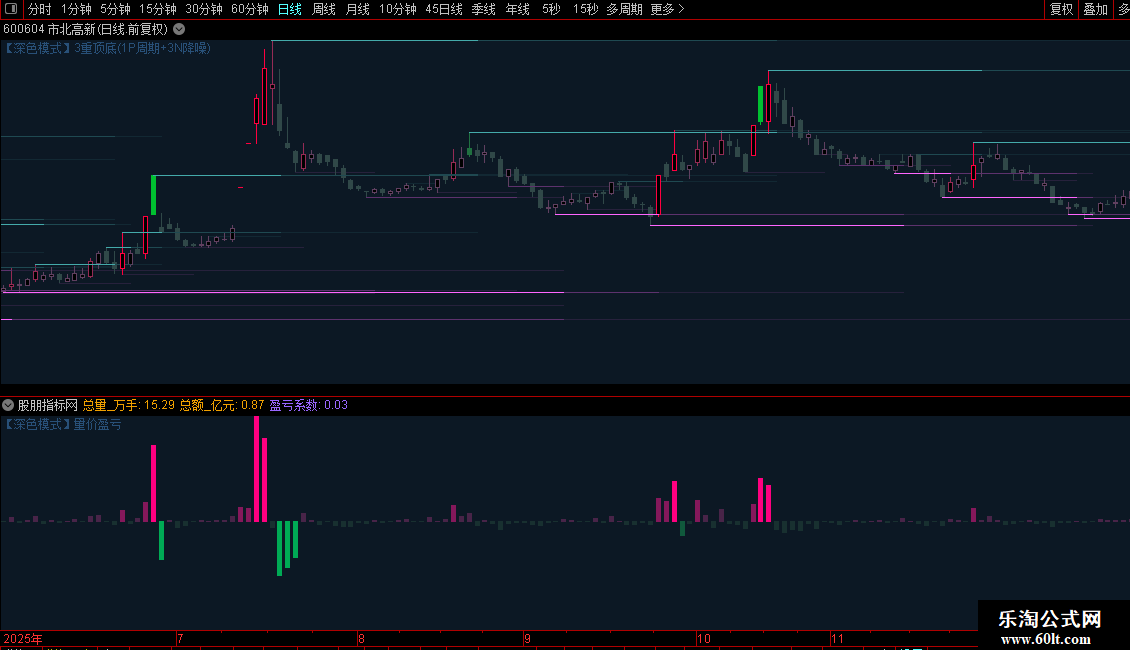
Task: Switch to 季线 quarterly chart
Action: click(484, 9)
